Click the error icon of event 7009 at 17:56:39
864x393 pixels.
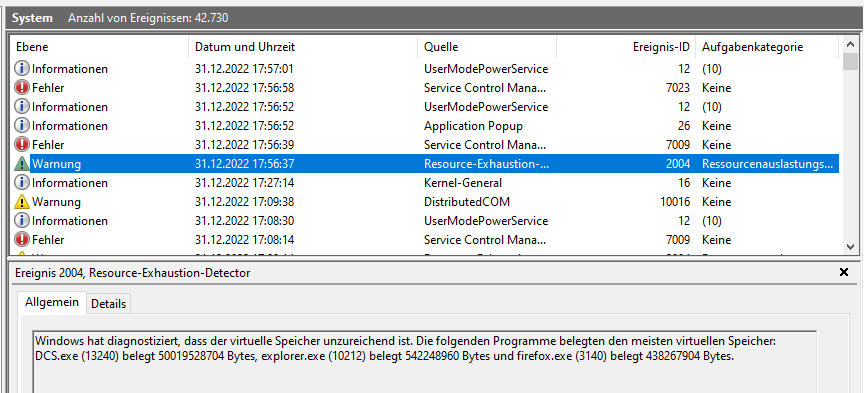tap(21, 145)
